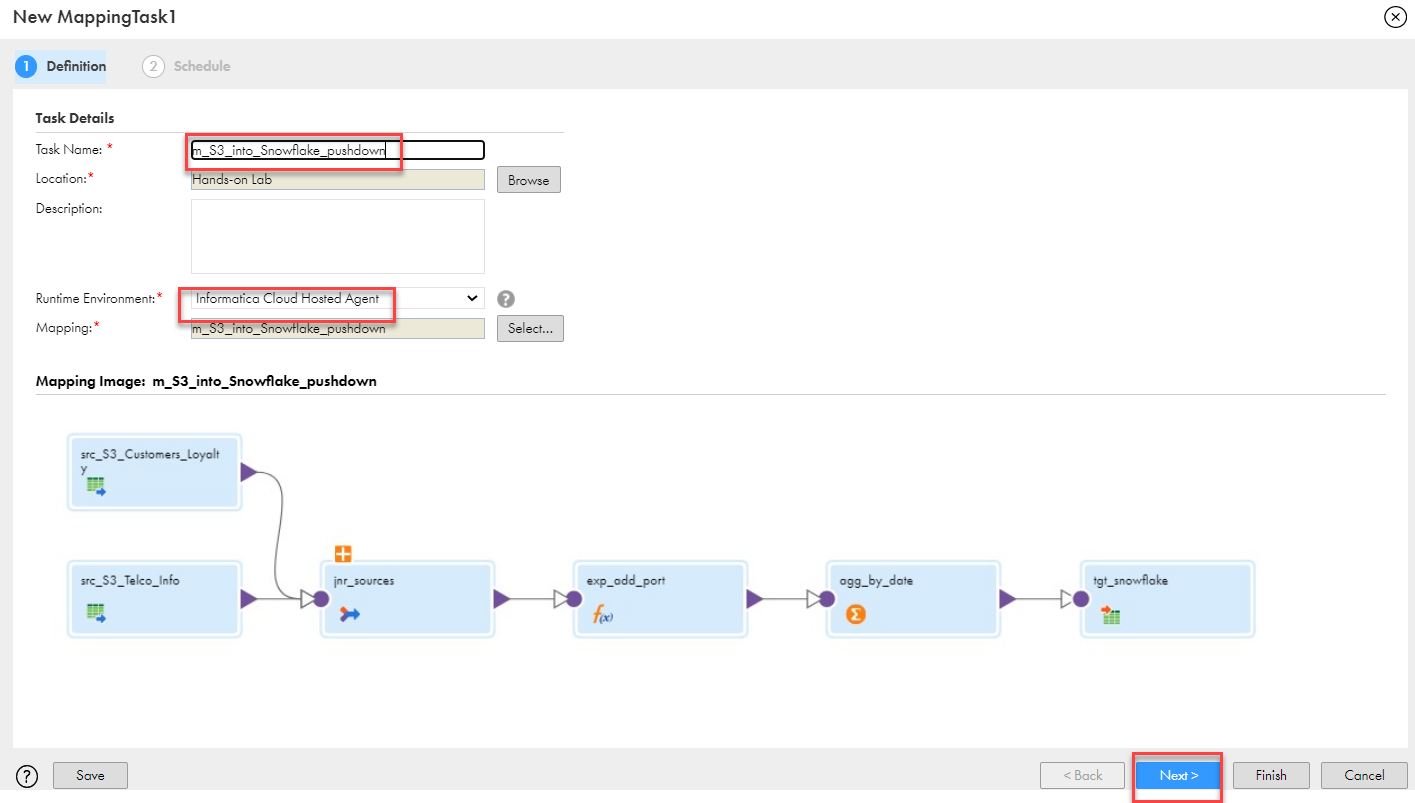Click the Mapping field with m_S3_into_Snowflake_pushdown
This screenshot has width=1415, height=803.
coord(338,328)
